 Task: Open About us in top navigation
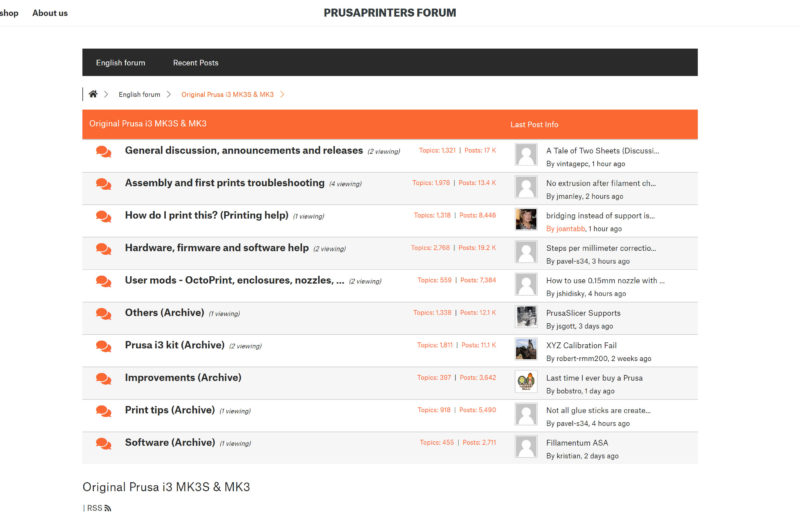point(50,13)
